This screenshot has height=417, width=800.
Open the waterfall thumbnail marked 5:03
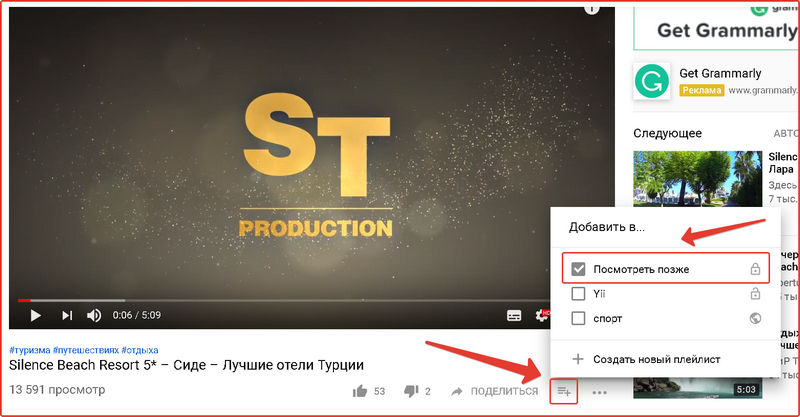point(697,388)
